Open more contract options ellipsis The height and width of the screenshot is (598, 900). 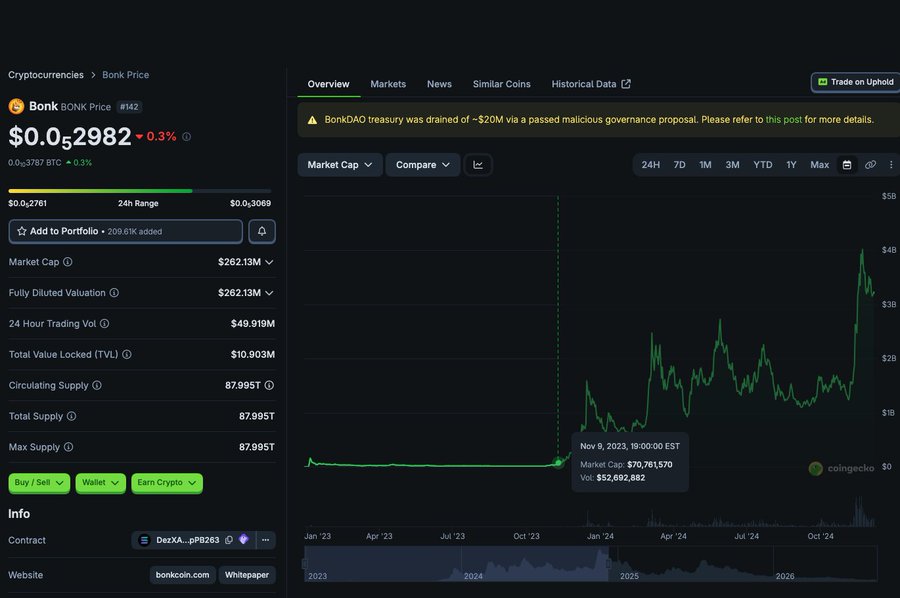pos(265,540)
